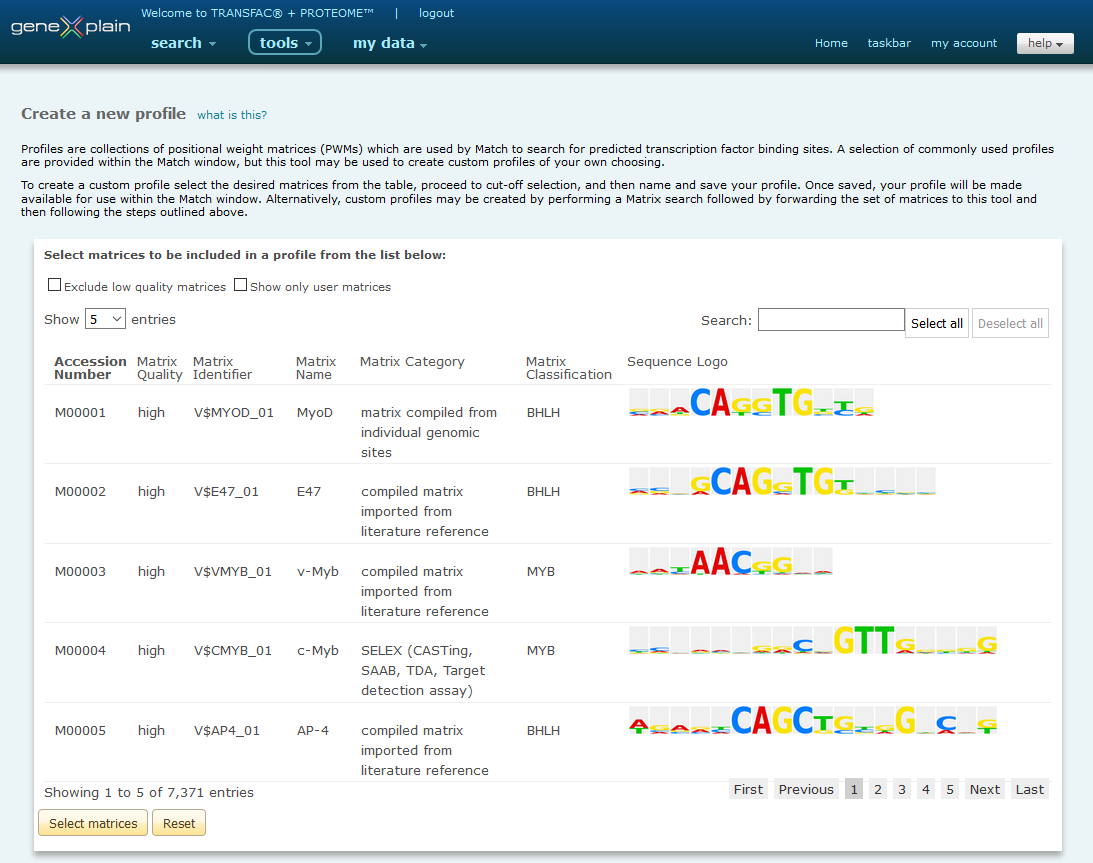Expand the search menu in header

tap(183, 43)
